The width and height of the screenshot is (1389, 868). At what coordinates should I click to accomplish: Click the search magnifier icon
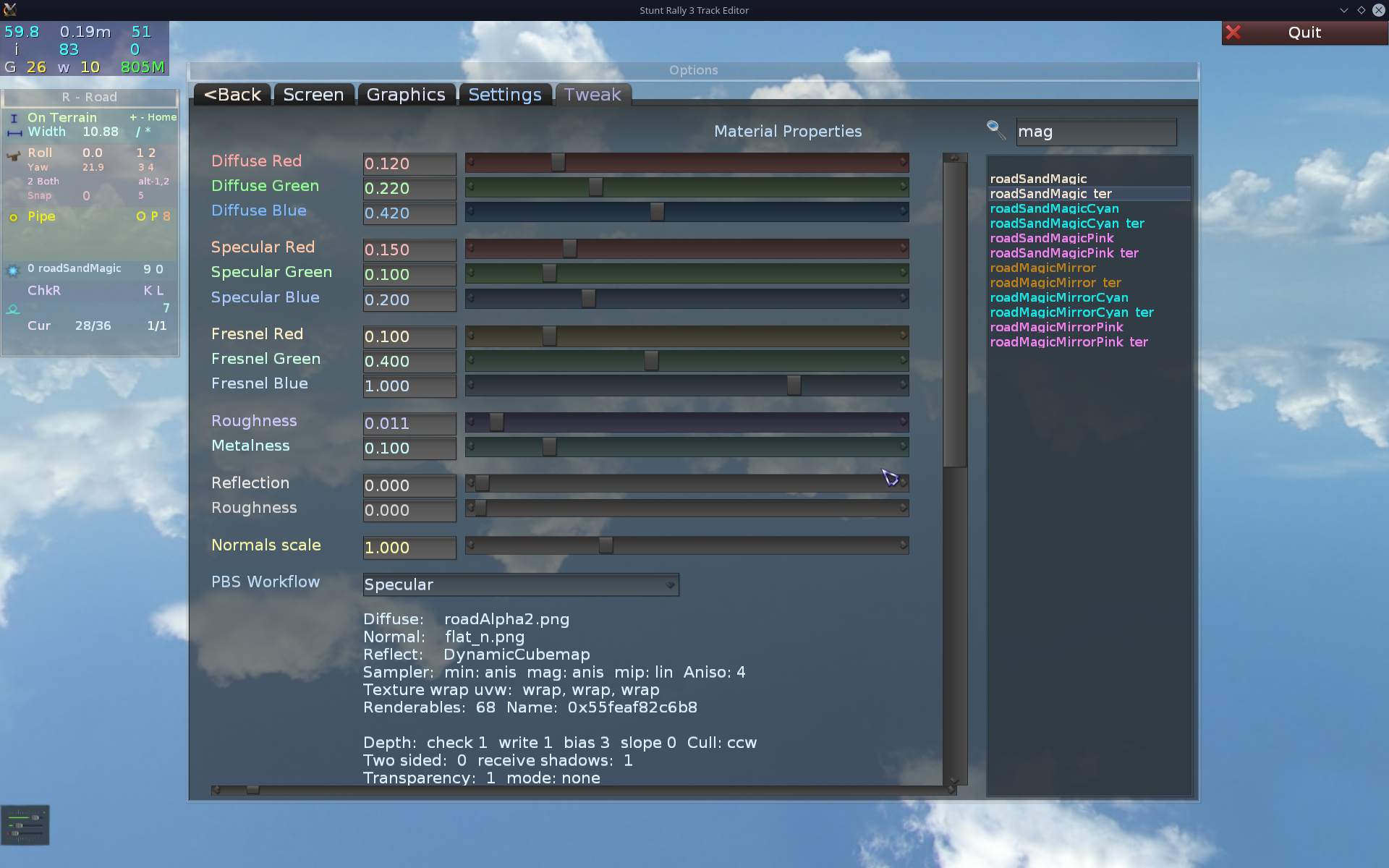996,129
